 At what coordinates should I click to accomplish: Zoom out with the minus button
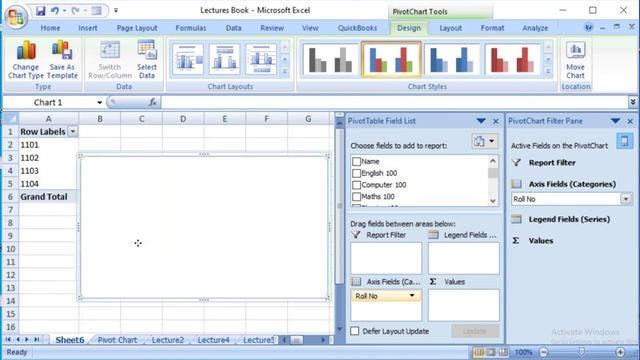544,352
